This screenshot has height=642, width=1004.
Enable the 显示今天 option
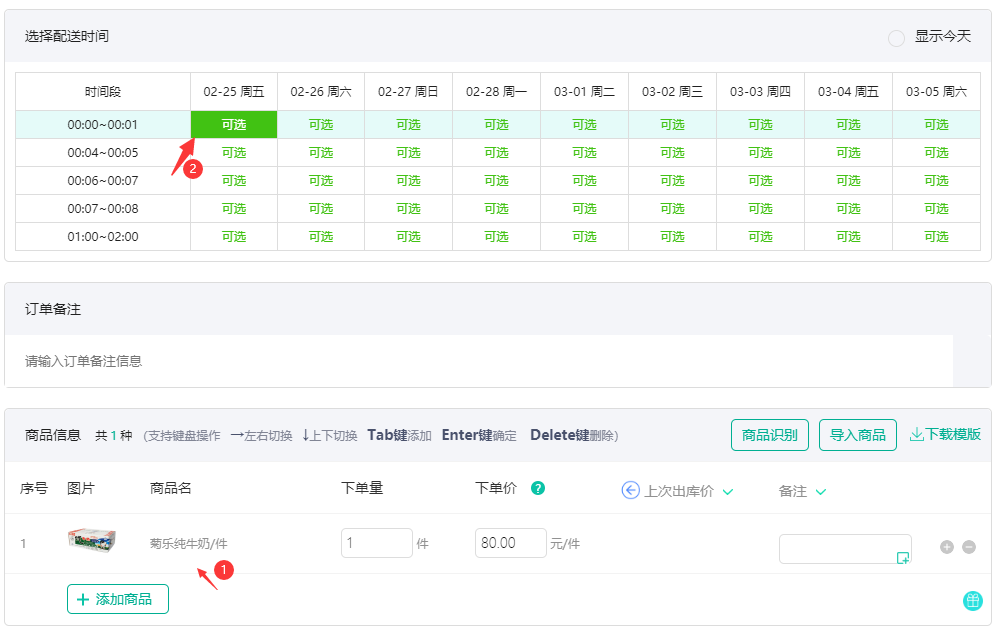coord(898,35)
